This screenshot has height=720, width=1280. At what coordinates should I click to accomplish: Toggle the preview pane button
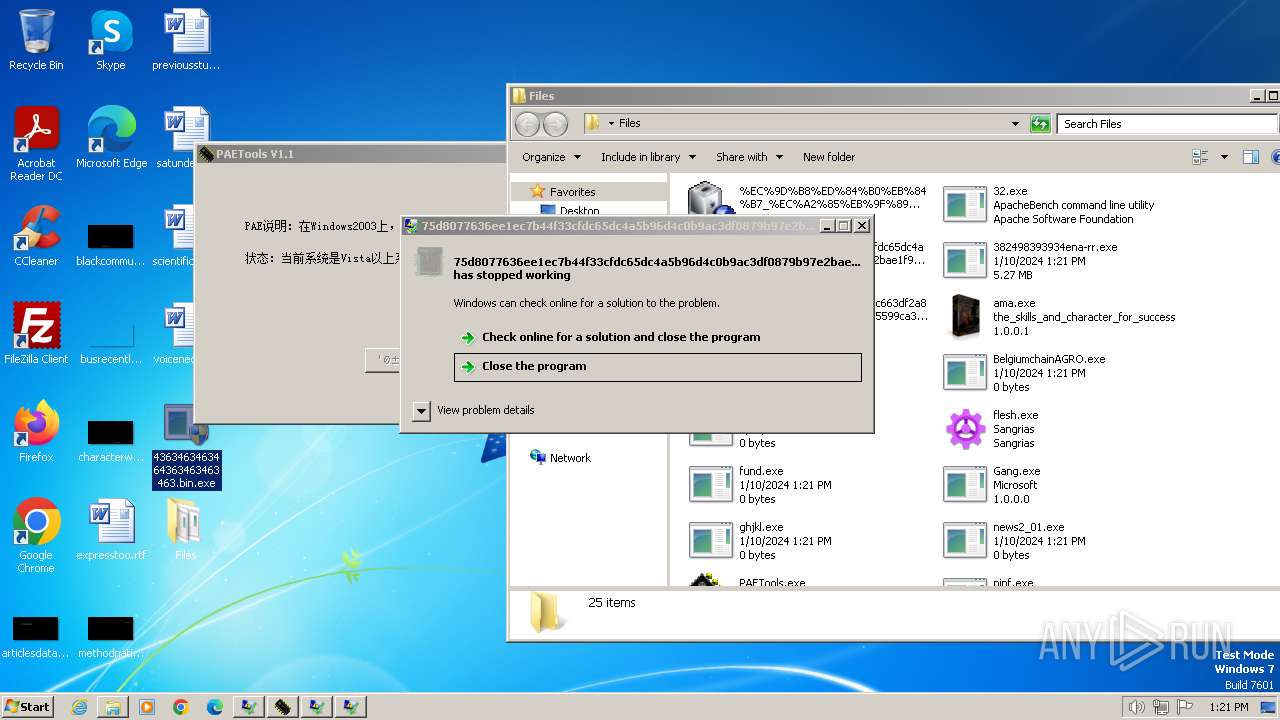pos(1250,157)
